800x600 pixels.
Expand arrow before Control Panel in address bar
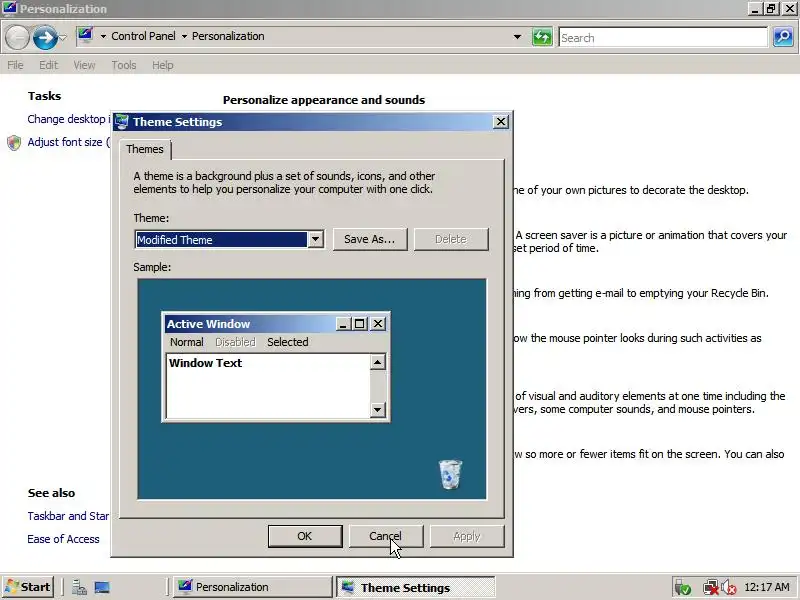click(x=103, y=36)
